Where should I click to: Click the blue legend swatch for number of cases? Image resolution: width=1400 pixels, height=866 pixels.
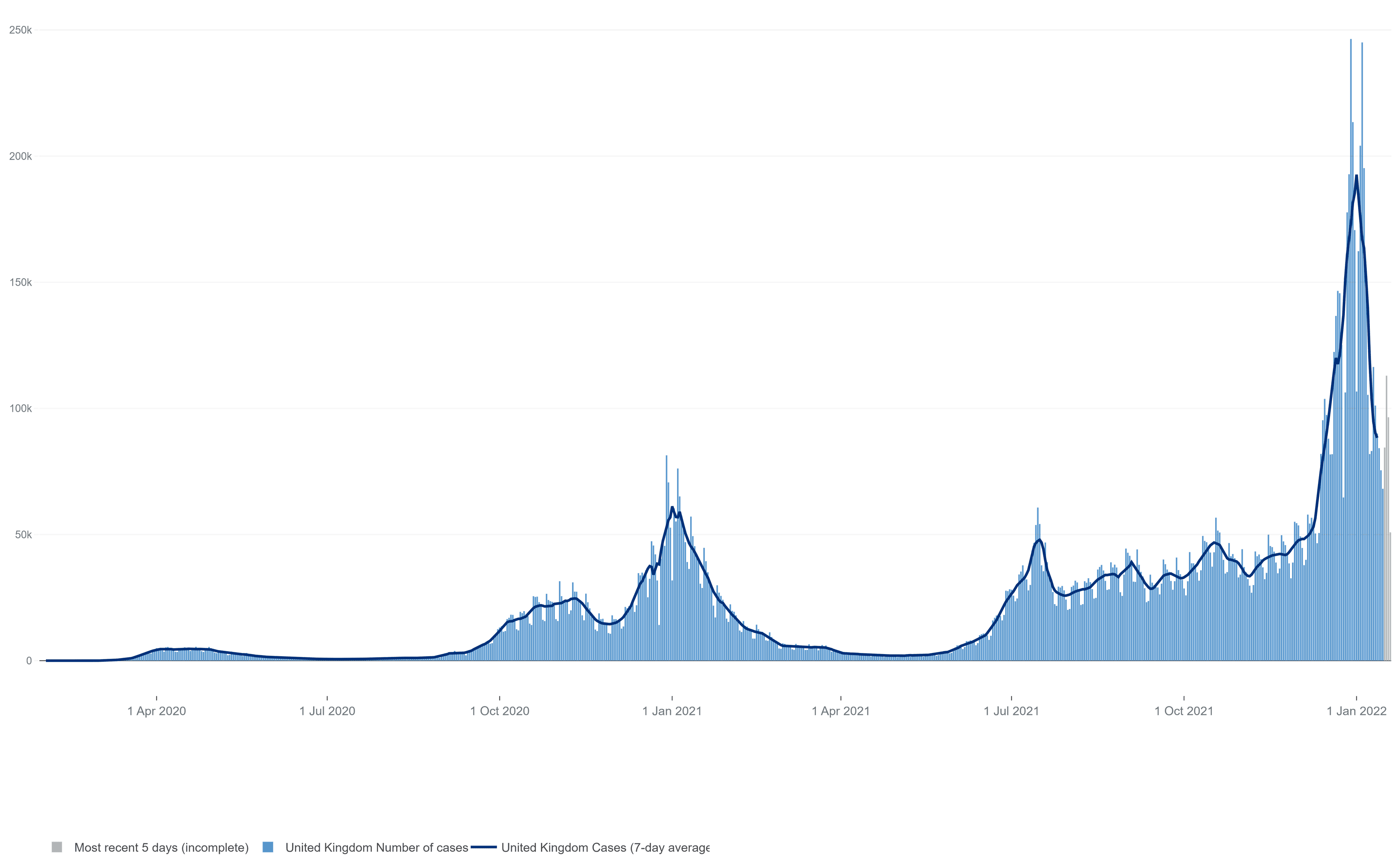tap(267, 847)
